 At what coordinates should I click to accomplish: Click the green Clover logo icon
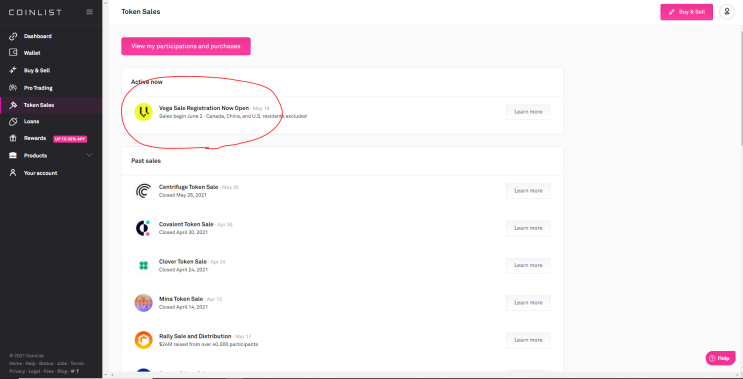coord(143,266)
